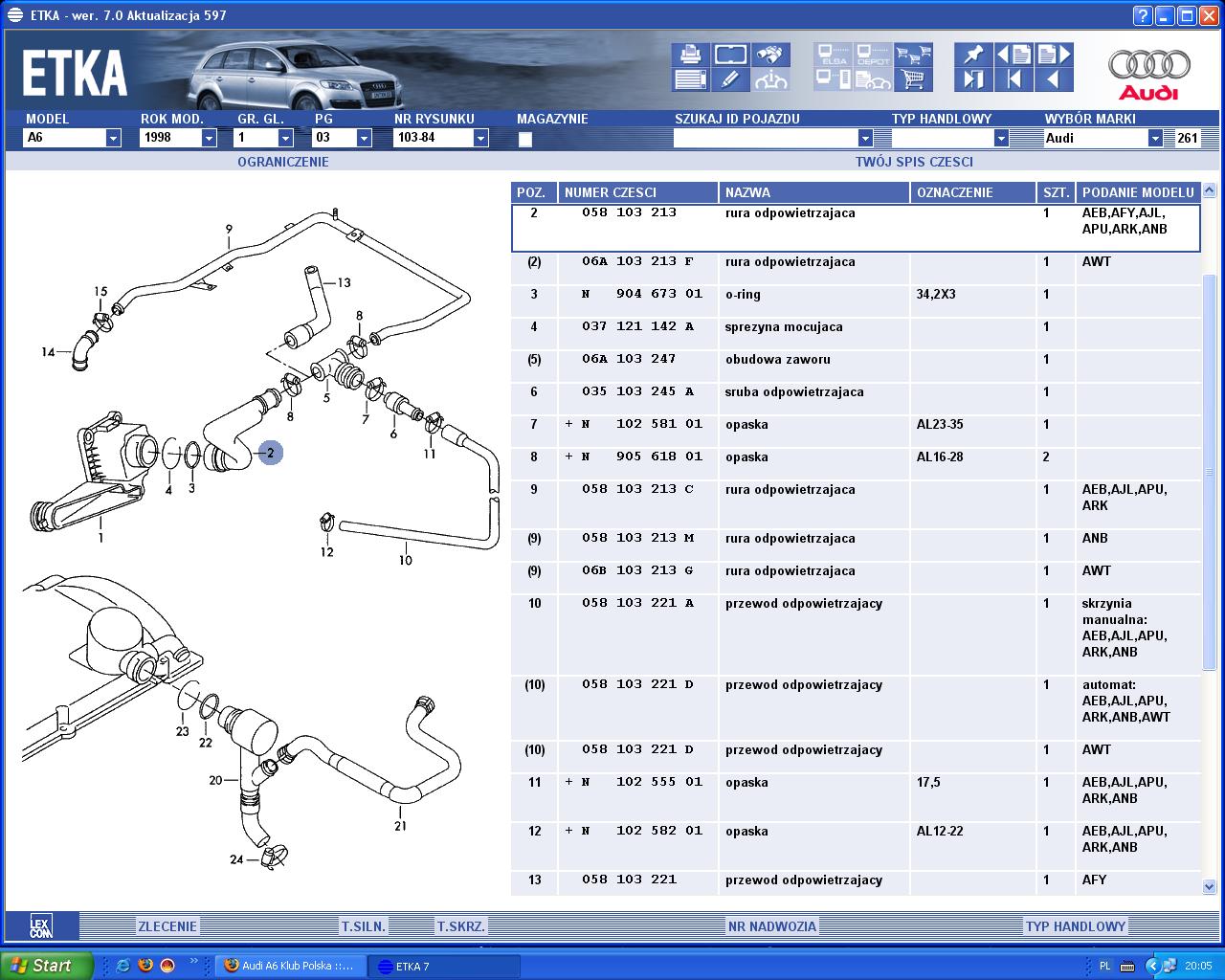This screenshot has width=1225, height=980.
Task: Click the red round quick launch icon
Action: [x=167, y=966]
